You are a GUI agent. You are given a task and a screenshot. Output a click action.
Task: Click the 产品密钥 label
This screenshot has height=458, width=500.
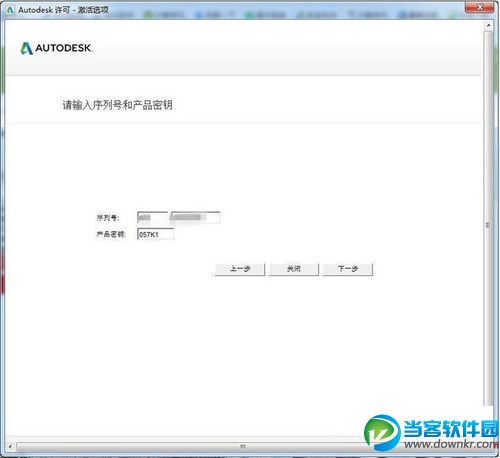(111, 234)
